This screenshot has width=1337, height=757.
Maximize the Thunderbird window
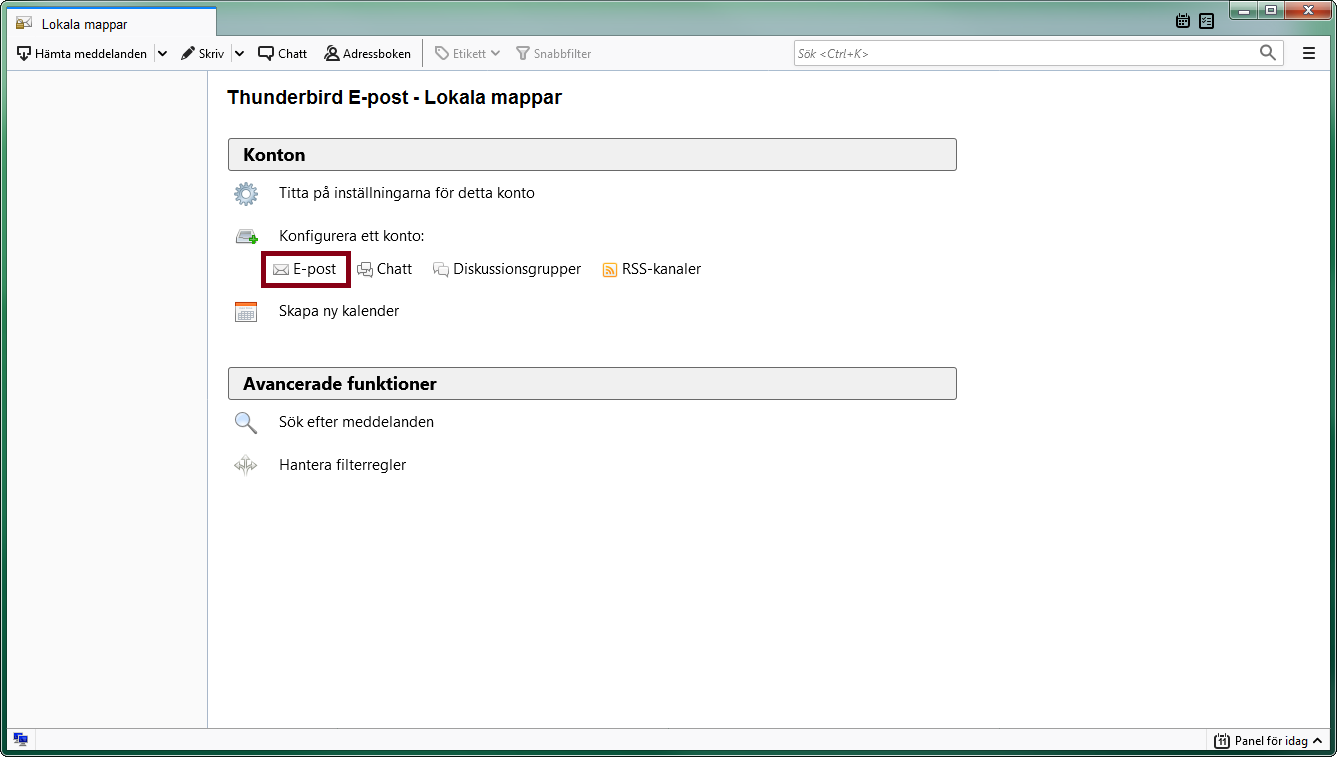pos(1271,11)
